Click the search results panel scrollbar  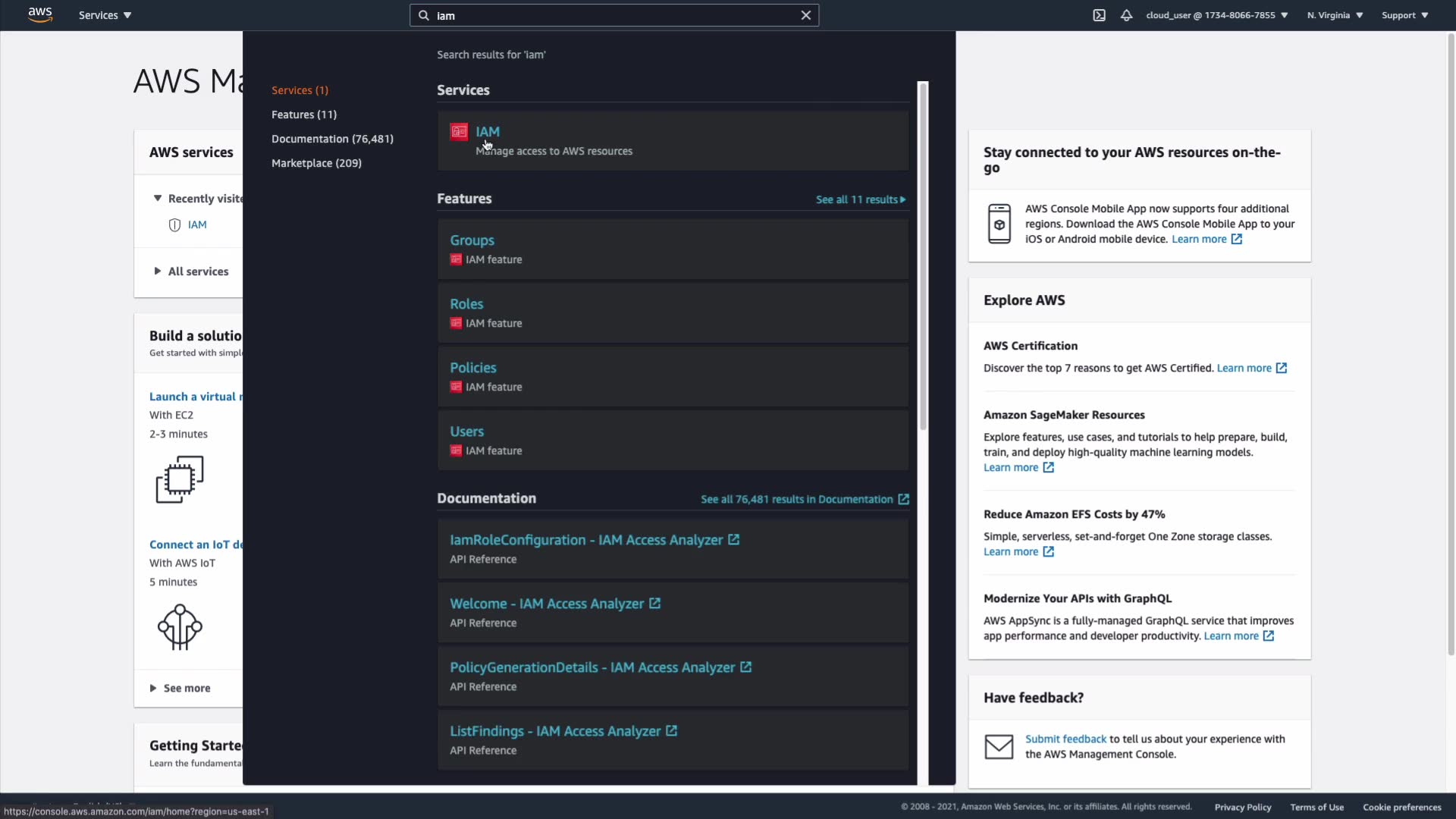coord(923,258)
